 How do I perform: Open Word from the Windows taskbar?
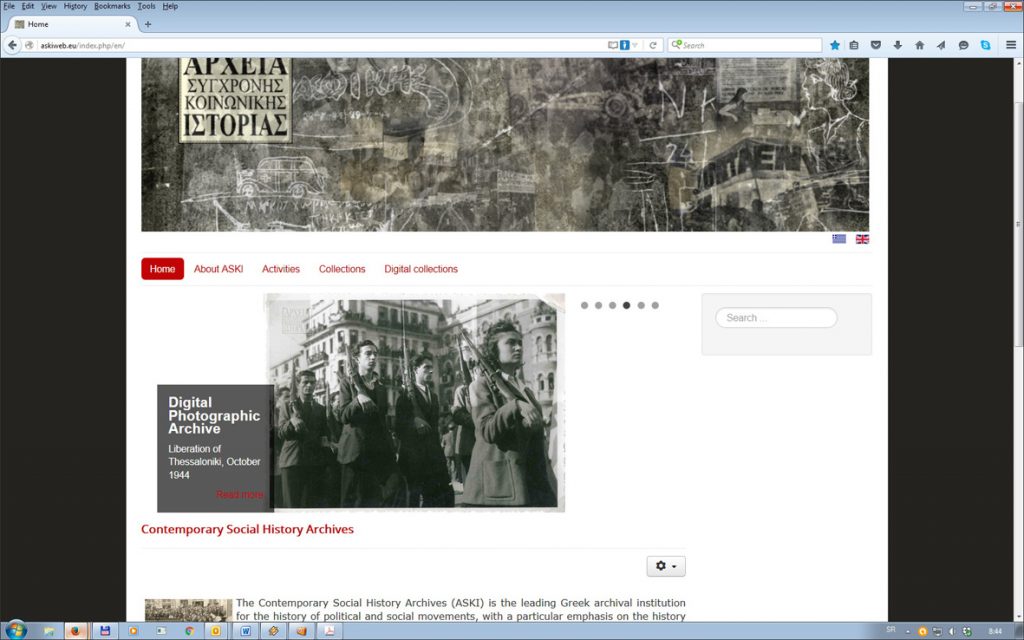click(x=246, y=631)
